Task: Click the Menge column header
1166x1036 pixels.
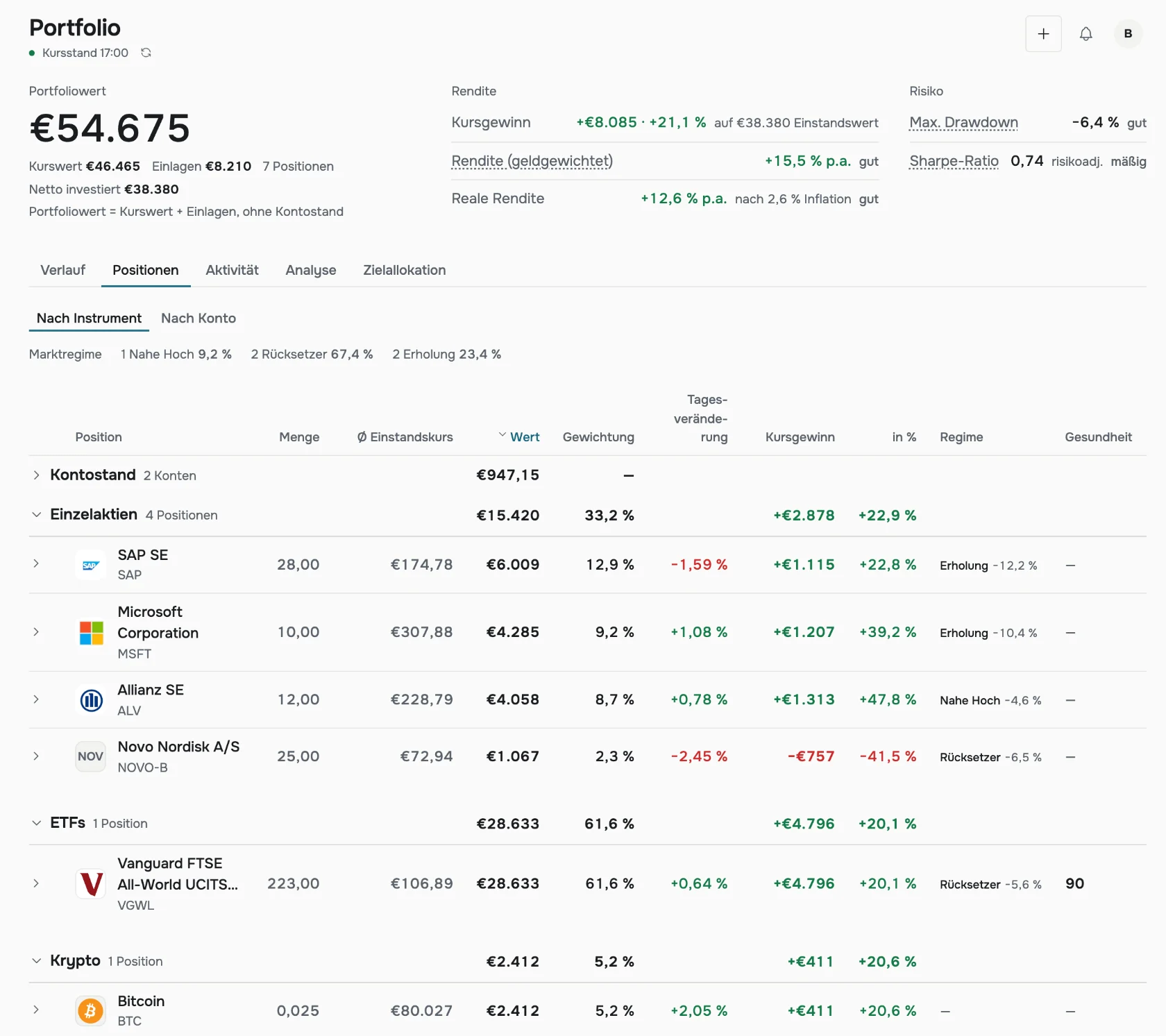Action: (299, 437)
